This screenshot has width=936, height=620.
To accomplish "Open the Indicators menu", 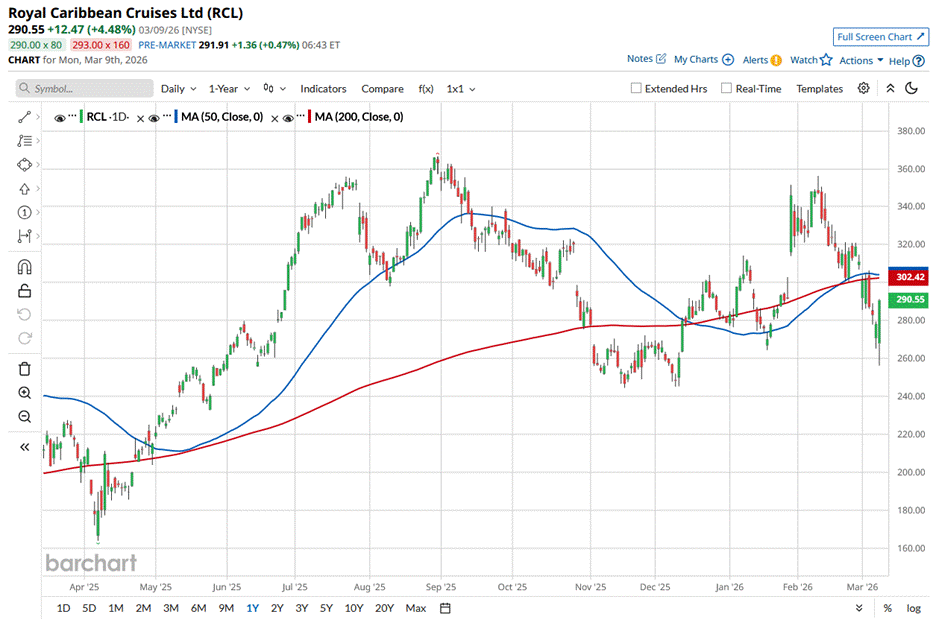I will 323,88.
